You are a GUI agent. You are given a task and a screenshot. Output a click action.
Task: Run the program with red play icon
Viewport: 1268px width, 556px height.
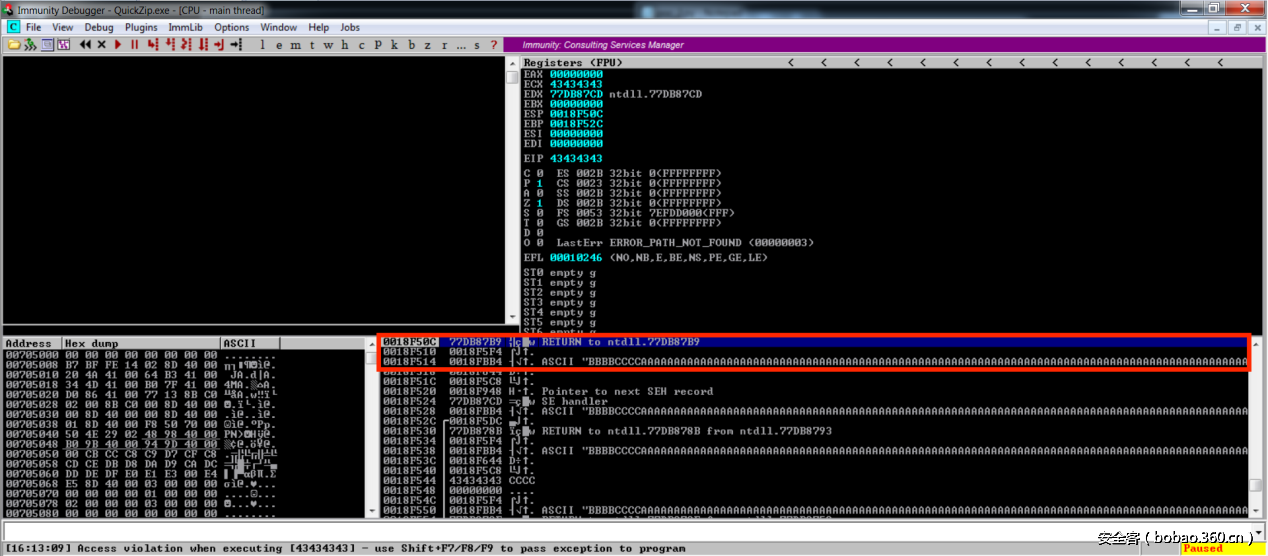(118, 45)
